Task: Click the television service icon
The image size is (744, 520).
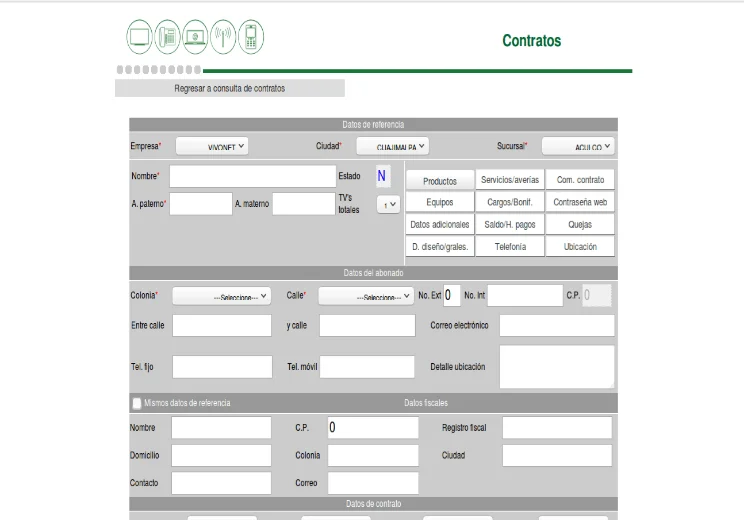Action: [140, 37]
